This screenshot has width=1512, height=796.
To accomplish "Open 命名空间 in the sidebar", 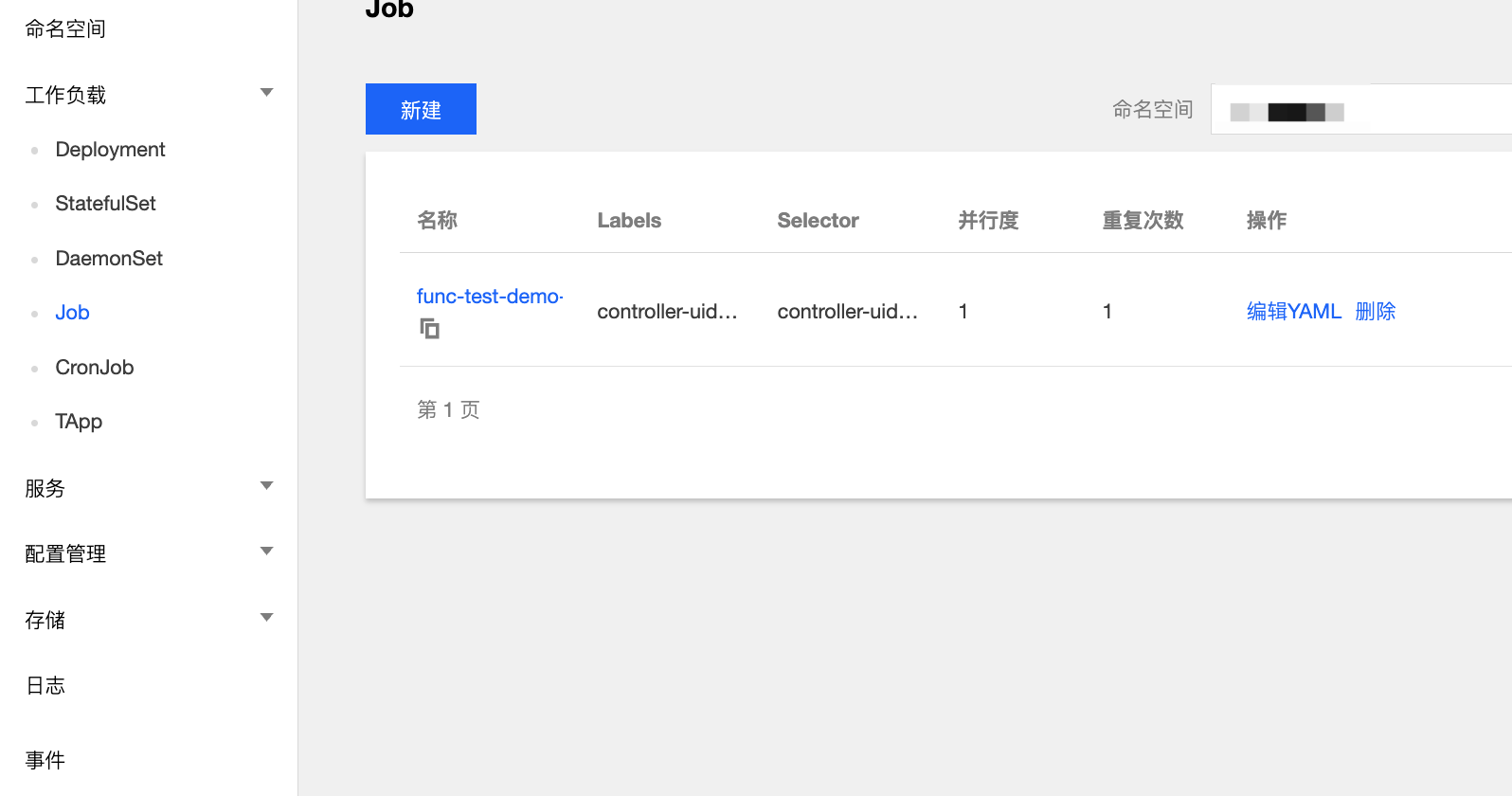I will (x=65, y=29).
